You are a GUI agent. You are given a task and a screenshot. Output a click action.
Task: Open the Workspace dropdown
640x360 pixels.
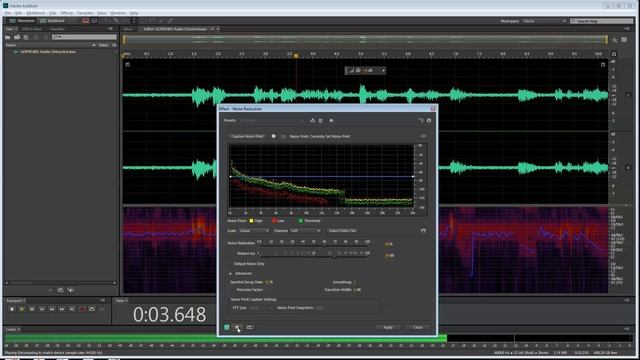[x=544, y=21]
